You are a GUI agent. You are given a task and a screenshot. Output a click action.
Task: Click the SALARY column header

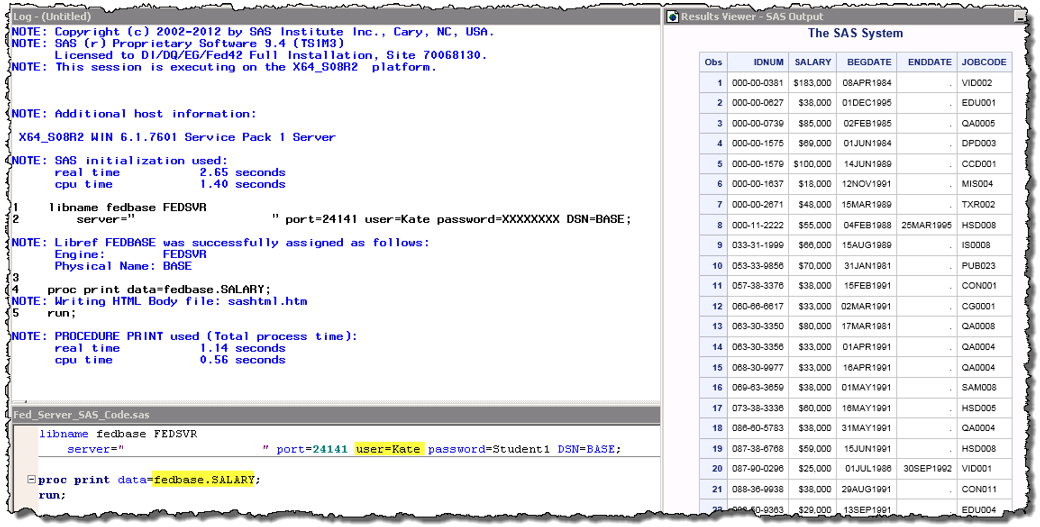813,62
